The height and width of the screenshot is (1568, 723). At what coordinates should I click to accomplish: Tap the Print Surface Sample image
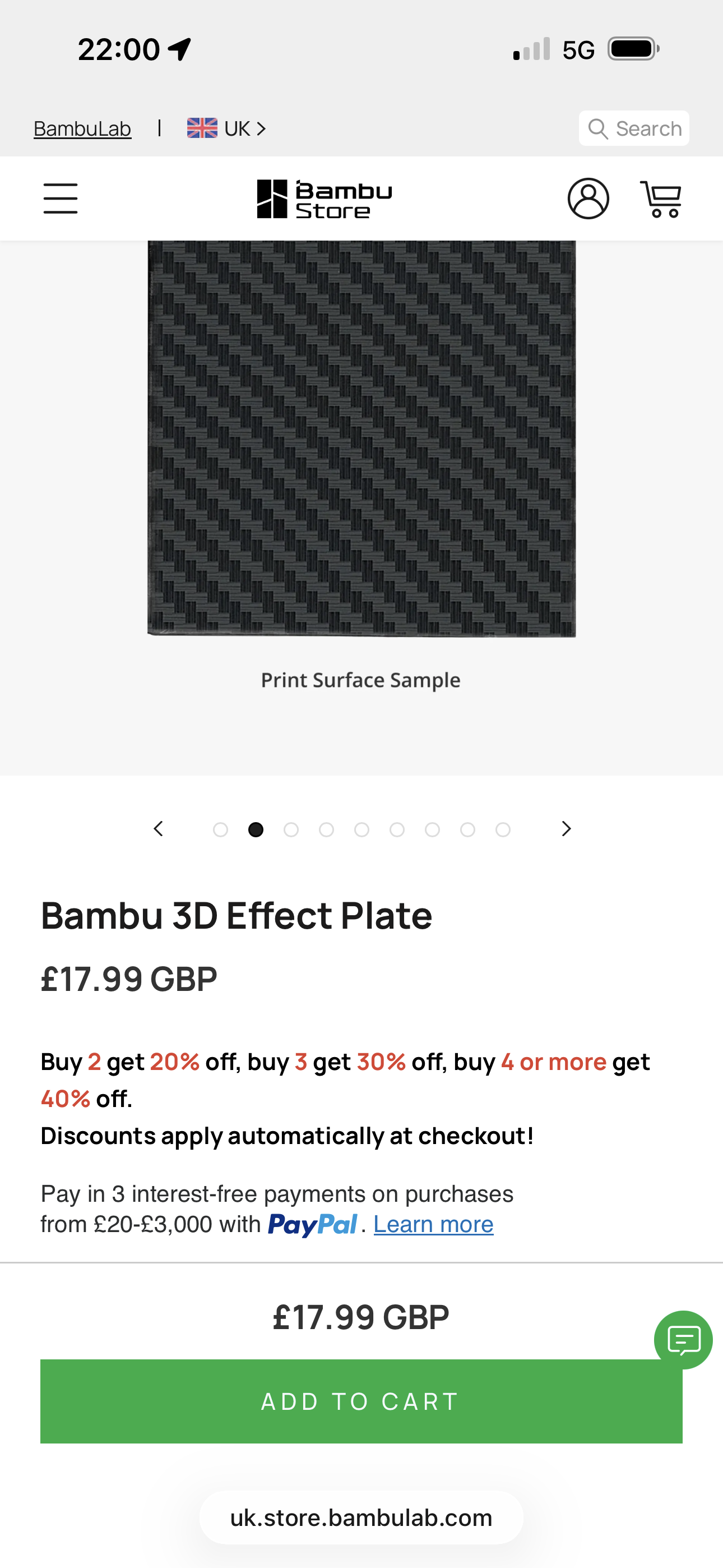click(361, 438)
